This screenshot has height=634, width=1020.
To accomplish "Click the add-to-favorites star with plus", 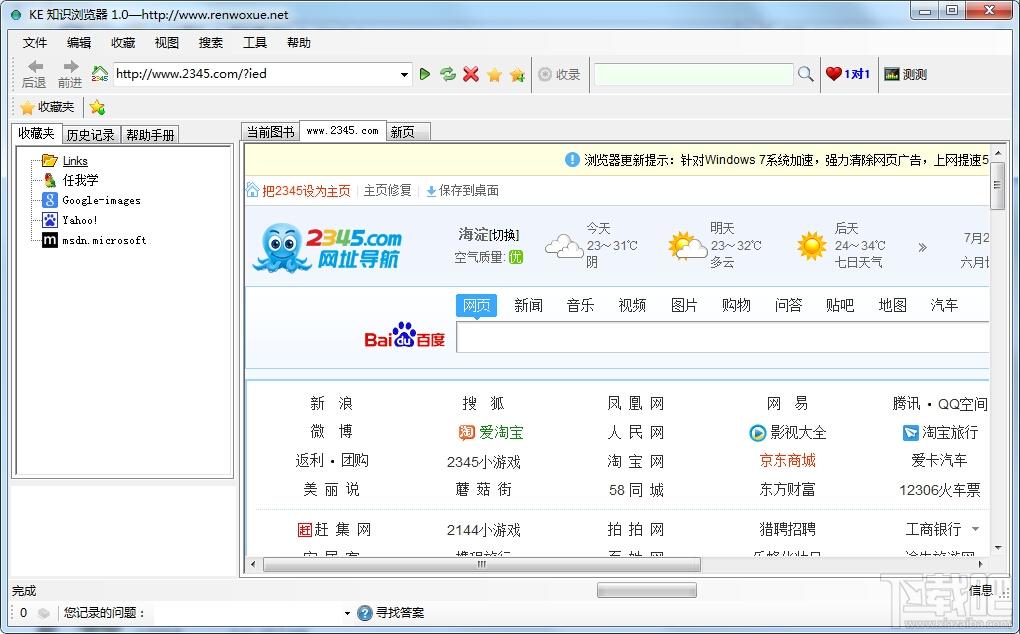I will click(517, 75).
